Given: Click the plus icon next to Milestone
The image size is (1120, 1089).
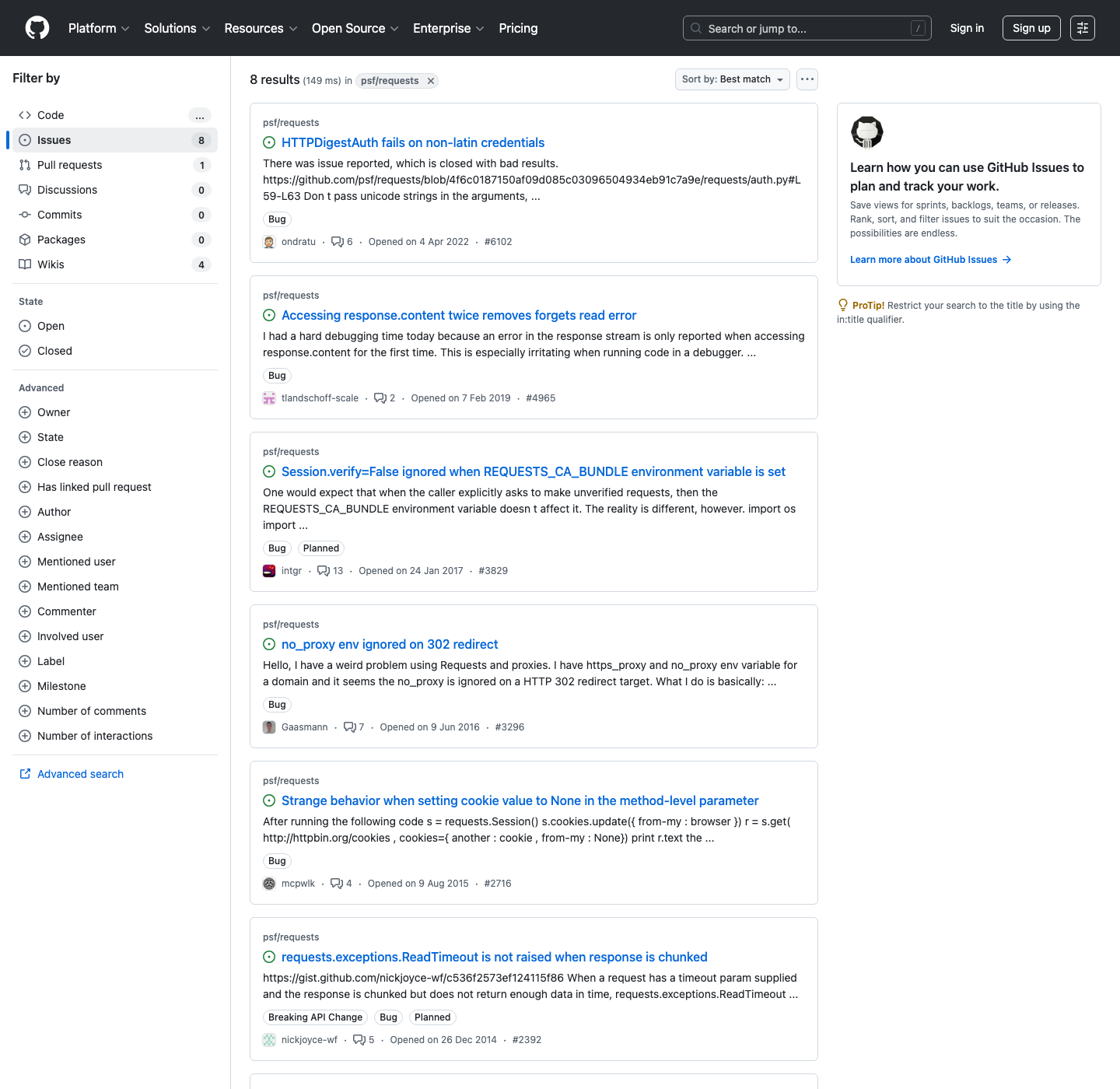Looking at the screenshot, I should [25, 686].
